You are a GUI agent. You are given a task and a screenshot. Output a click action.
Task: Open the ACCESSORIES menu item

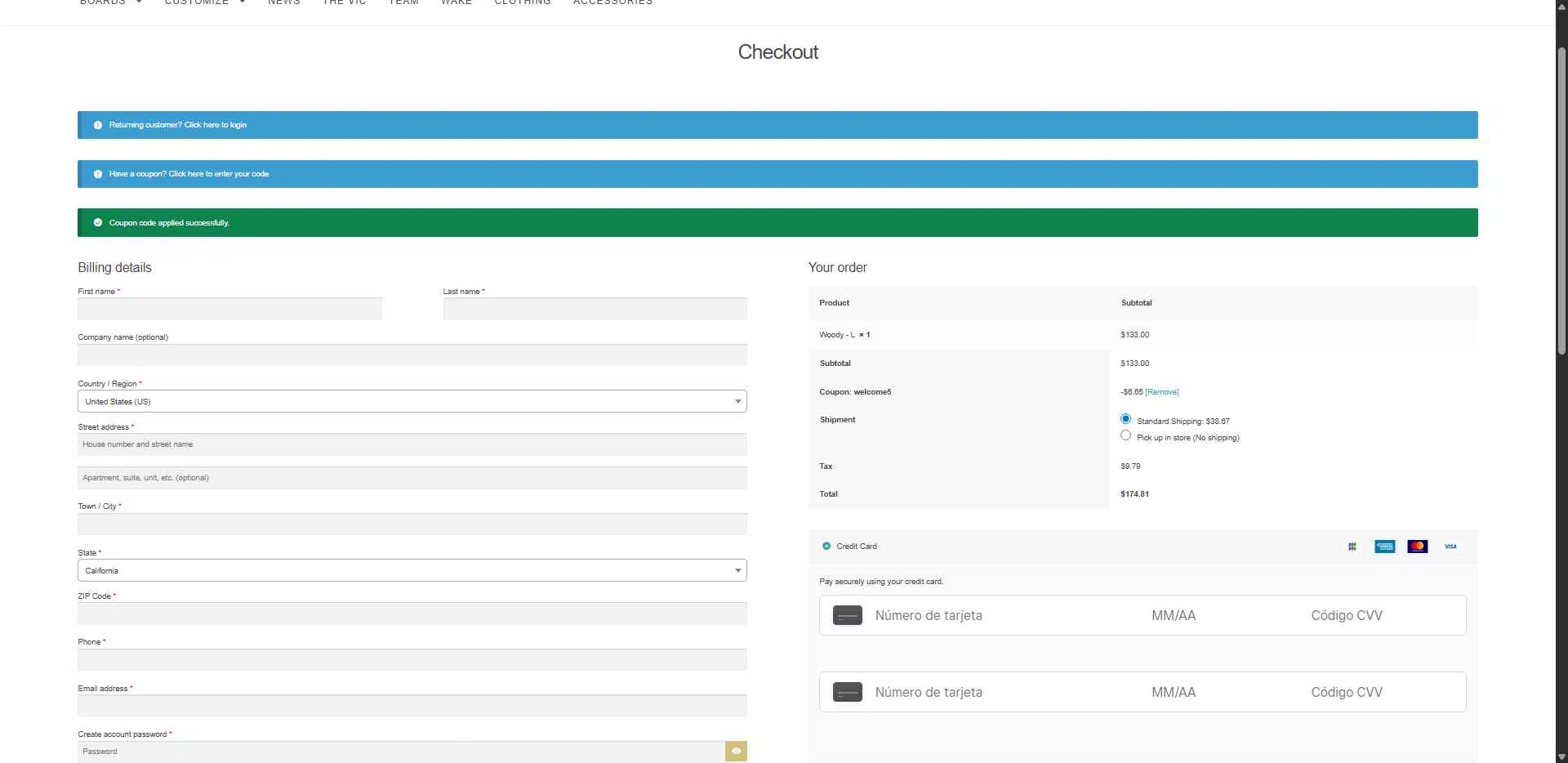tap(612, 2)
